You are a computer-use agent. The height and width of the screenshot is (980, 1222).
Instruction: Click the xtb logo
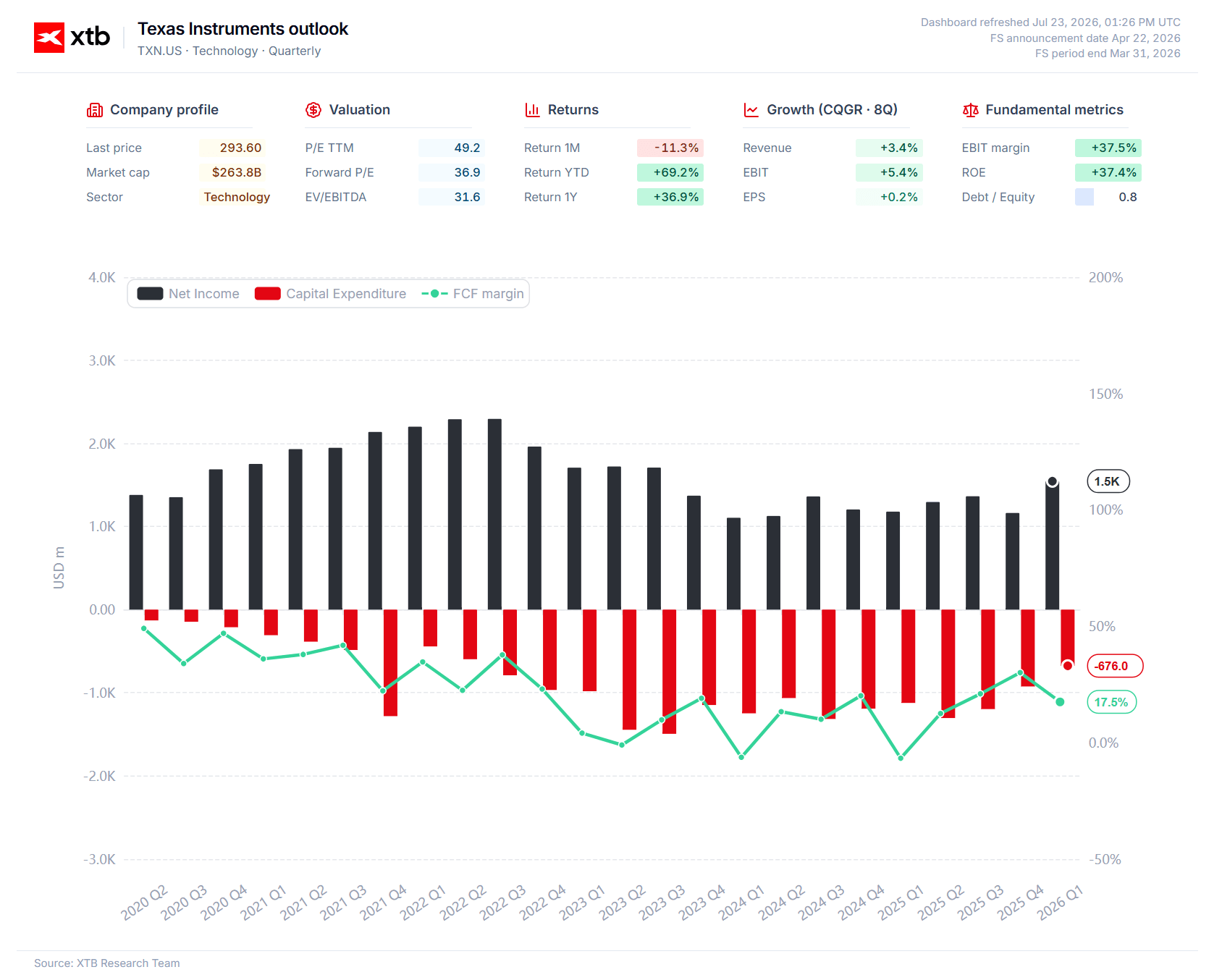72,37
